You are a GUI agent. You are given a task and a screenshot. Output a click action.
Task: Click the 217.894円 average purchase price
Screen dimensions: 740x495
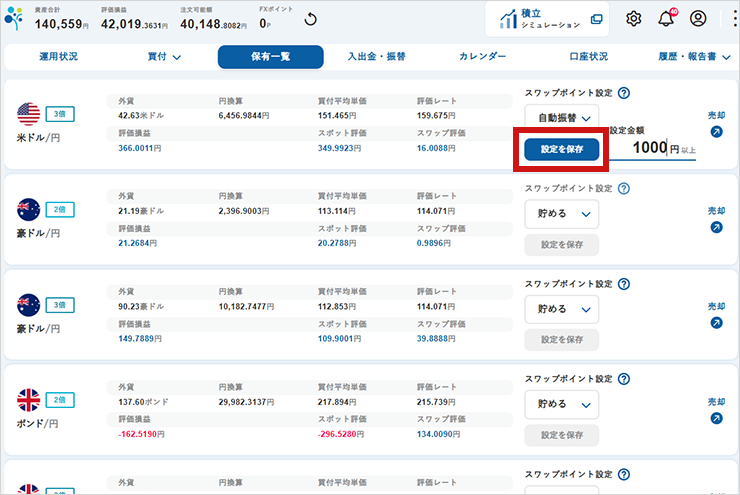pos(337,402)
